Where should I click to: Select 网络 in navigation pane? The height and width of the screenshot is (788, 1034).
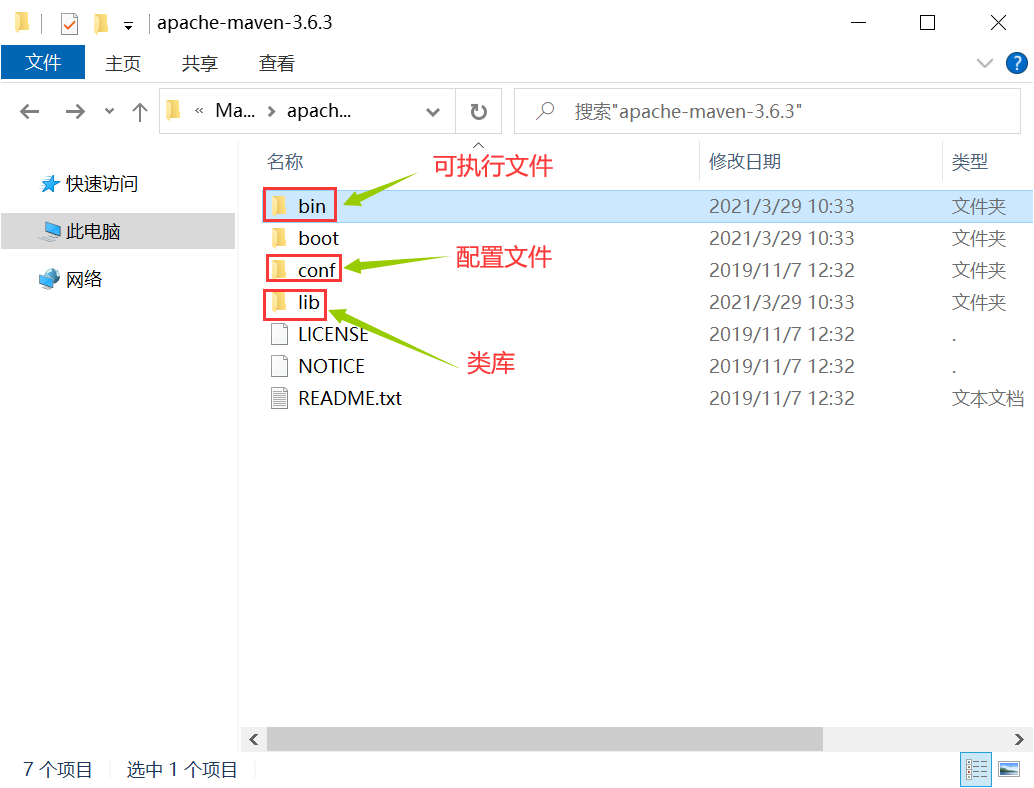click(84, 279)
